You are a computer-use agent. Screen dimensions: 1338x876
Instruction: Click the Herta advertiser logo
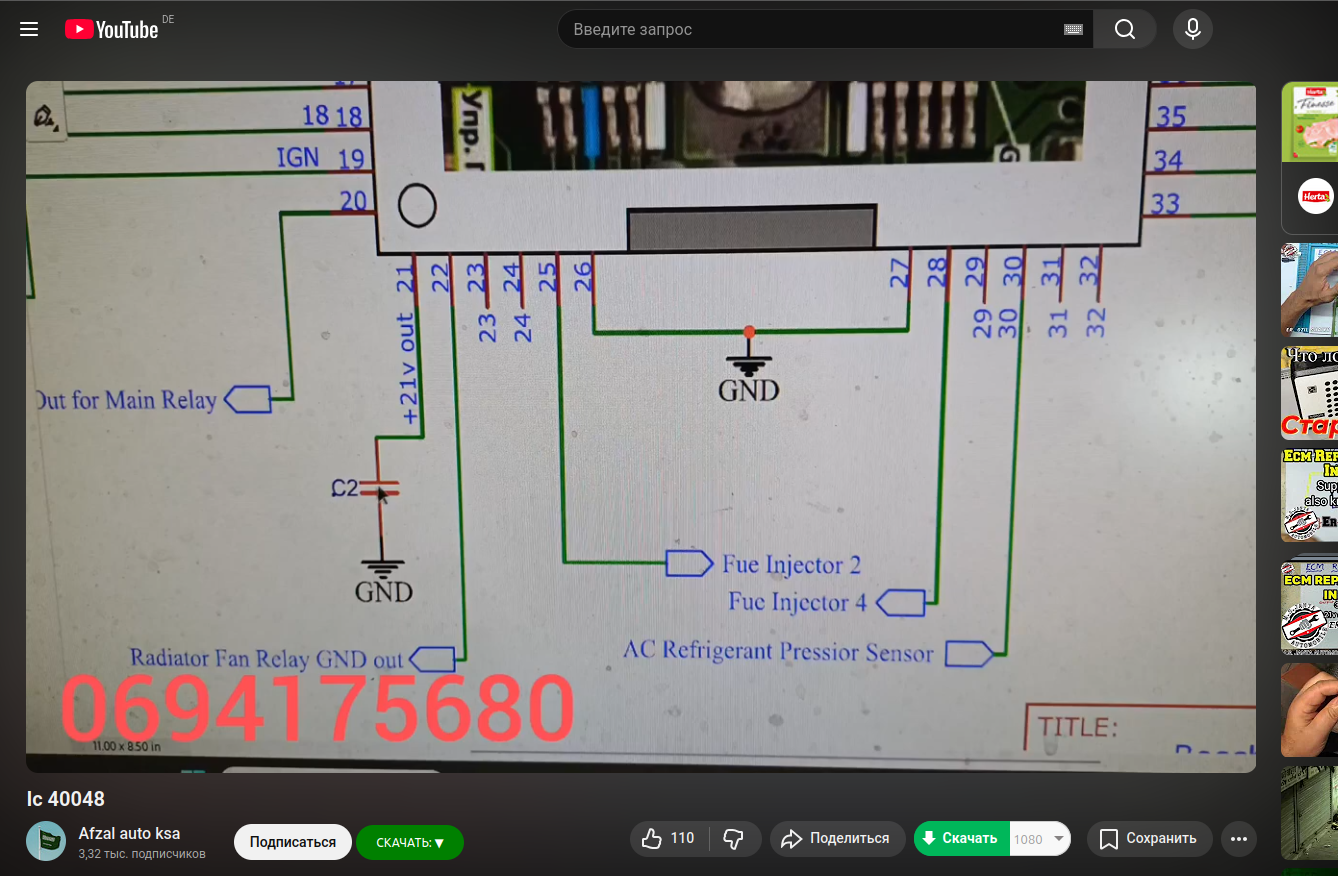click(1315, 196)
